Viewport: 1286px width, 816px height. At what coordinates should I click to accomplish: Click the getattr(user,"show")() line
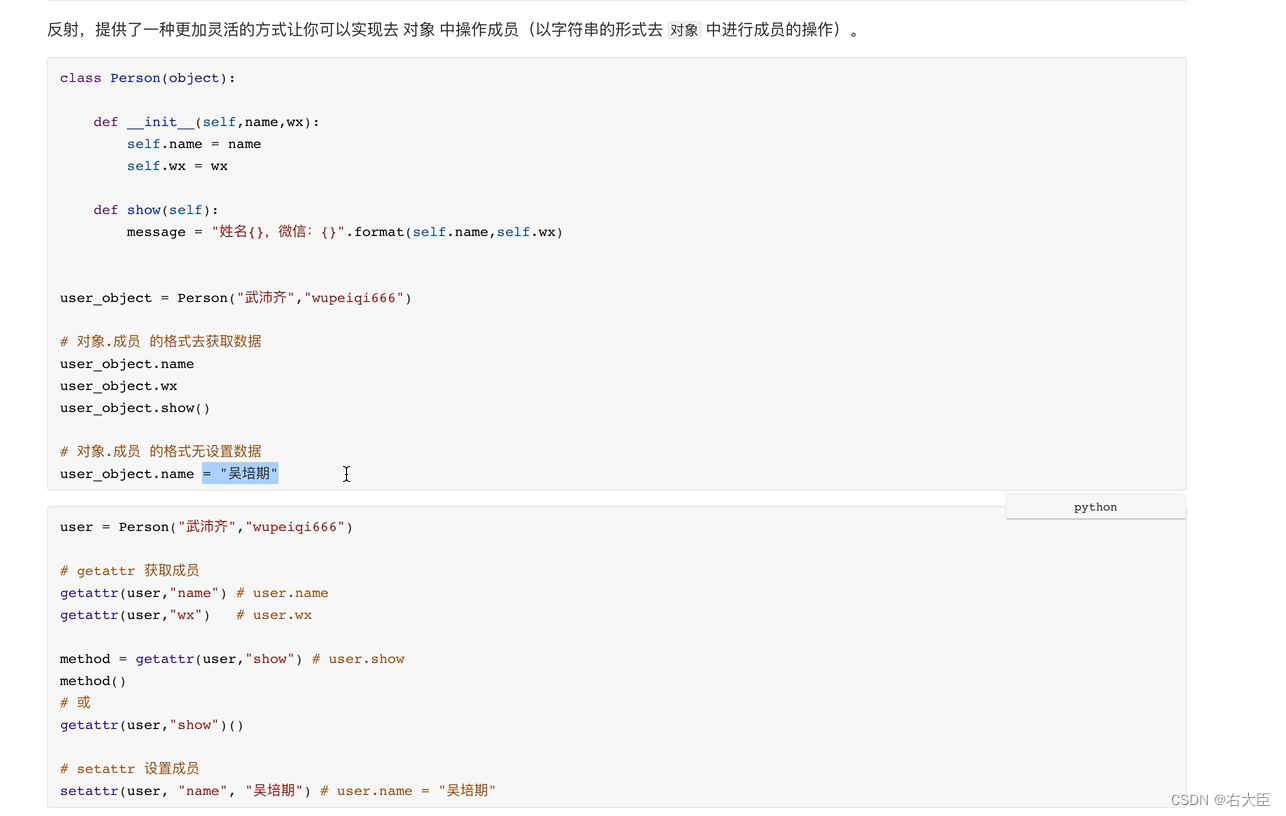(151, 724)
